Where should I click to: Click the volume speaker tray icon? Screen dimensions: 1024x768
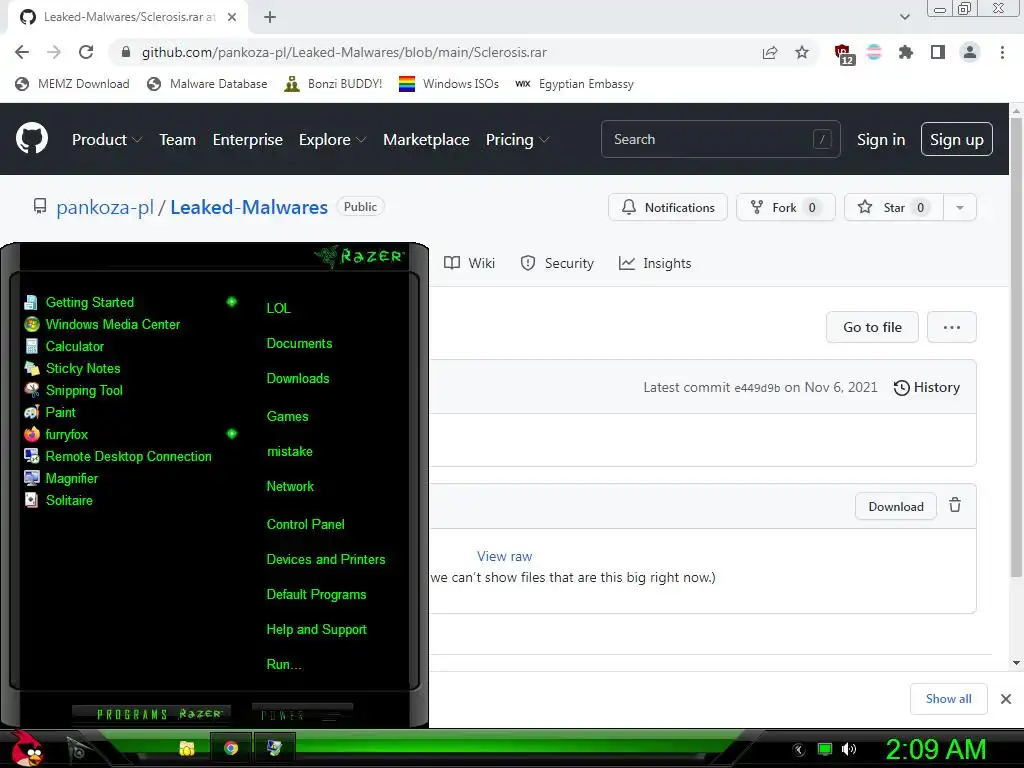(848, 749)
